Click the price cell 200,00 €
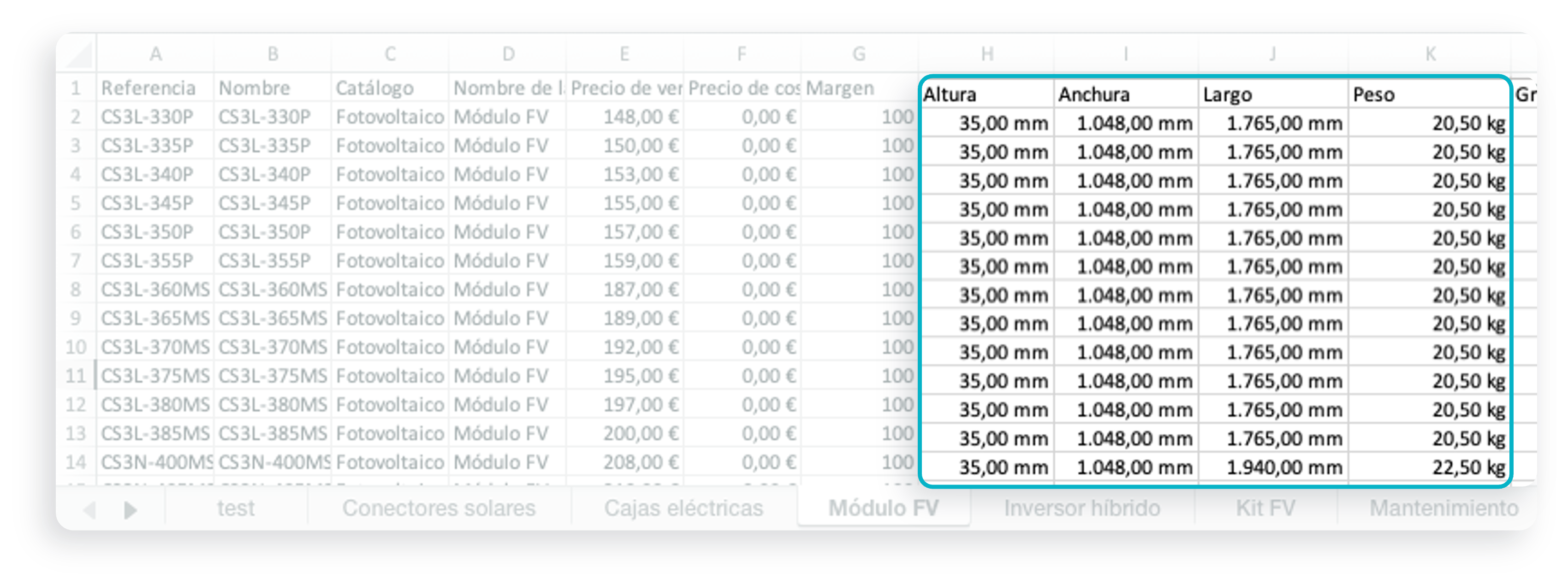The height and width of the screenshot is (585, 1568). (624, 433)
